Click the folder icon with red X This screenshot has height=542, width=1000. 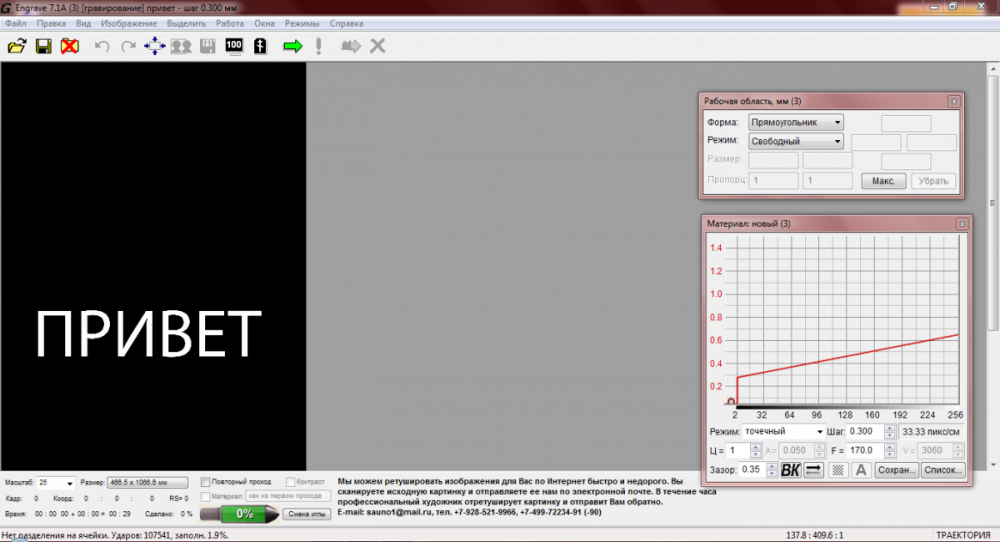69,46
